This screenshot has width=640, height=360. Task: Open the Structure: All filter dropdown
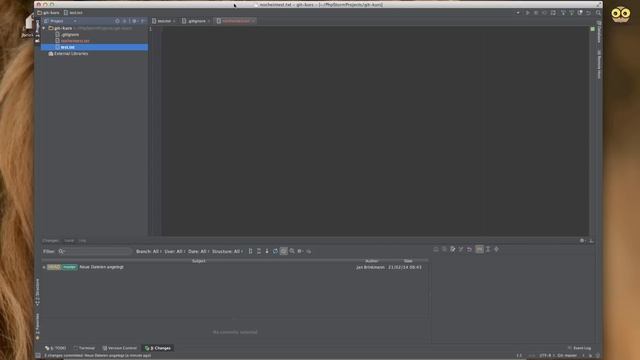pos(227,251)
